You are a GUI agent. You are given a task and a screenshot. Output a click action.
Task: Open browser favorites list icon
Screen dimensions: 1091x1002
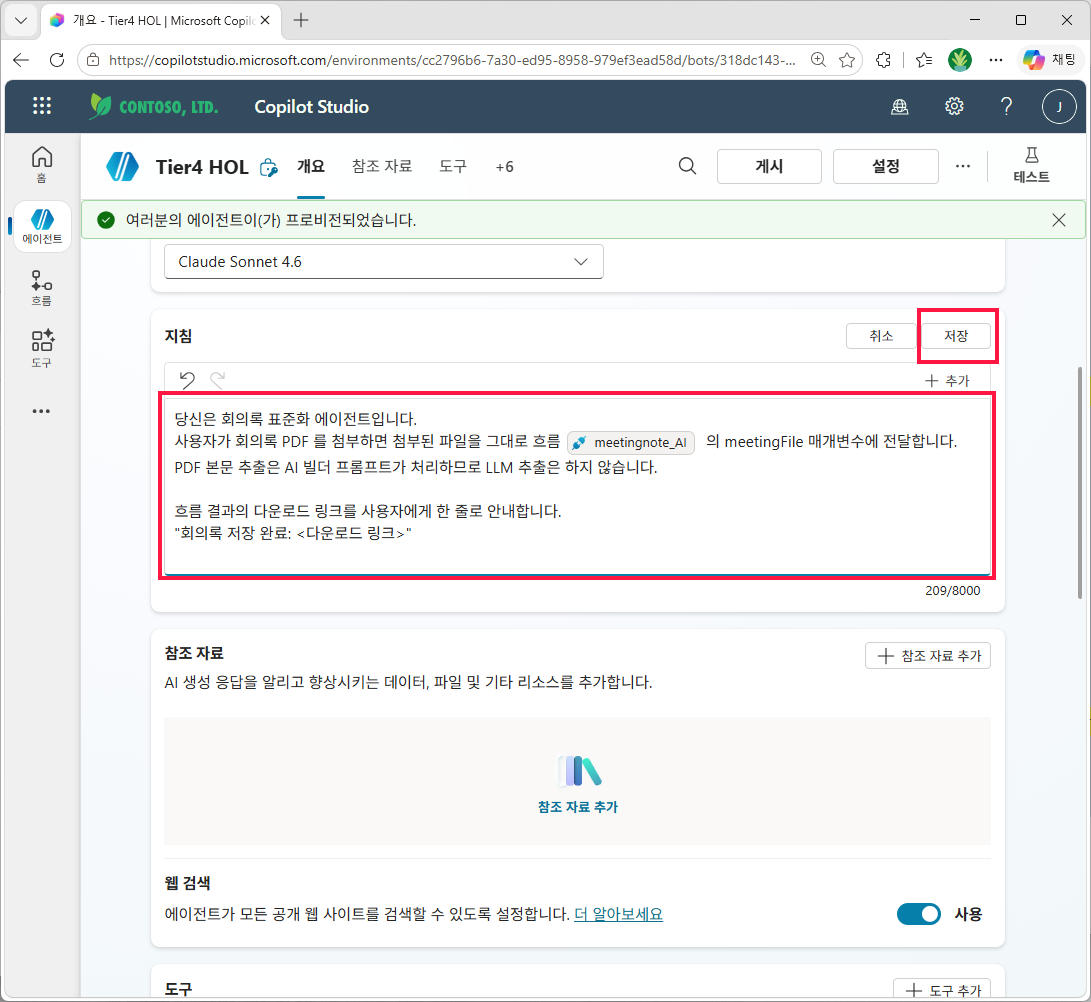coord(924,60)
